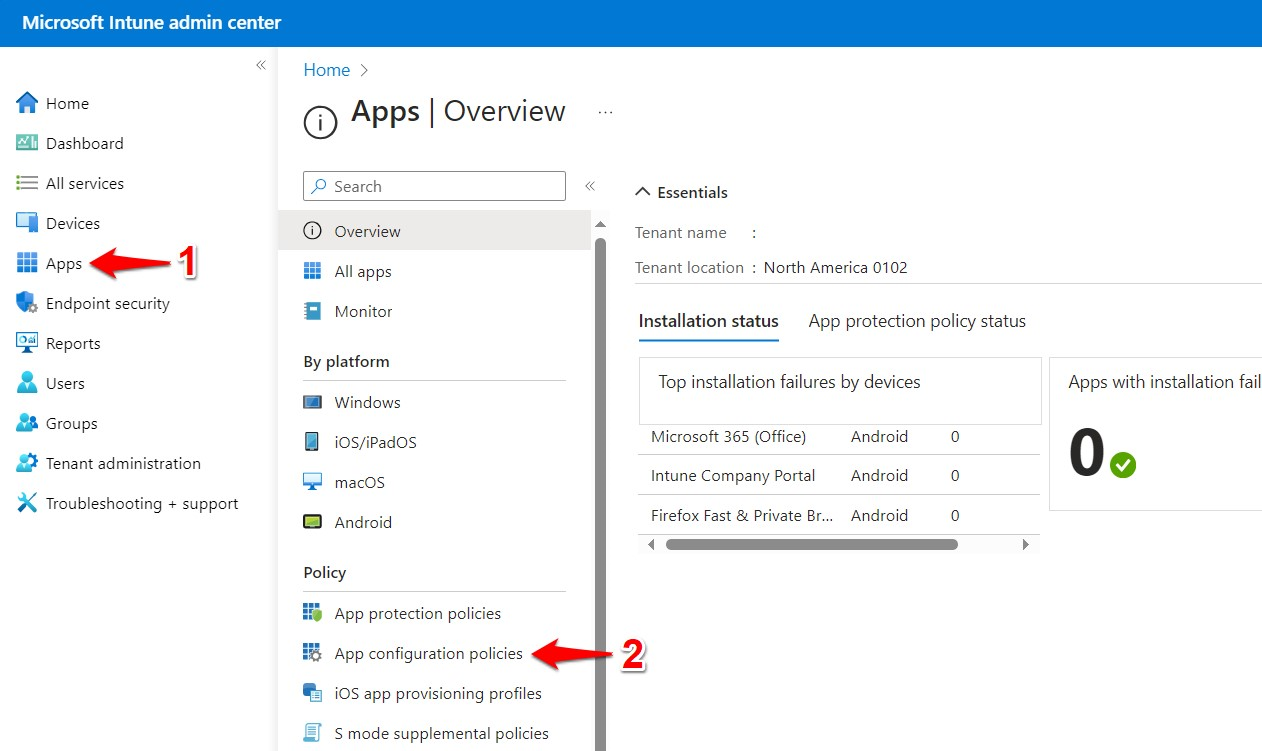Open Troubleshooting + support

pyautogui.click(x=141, y=503)
